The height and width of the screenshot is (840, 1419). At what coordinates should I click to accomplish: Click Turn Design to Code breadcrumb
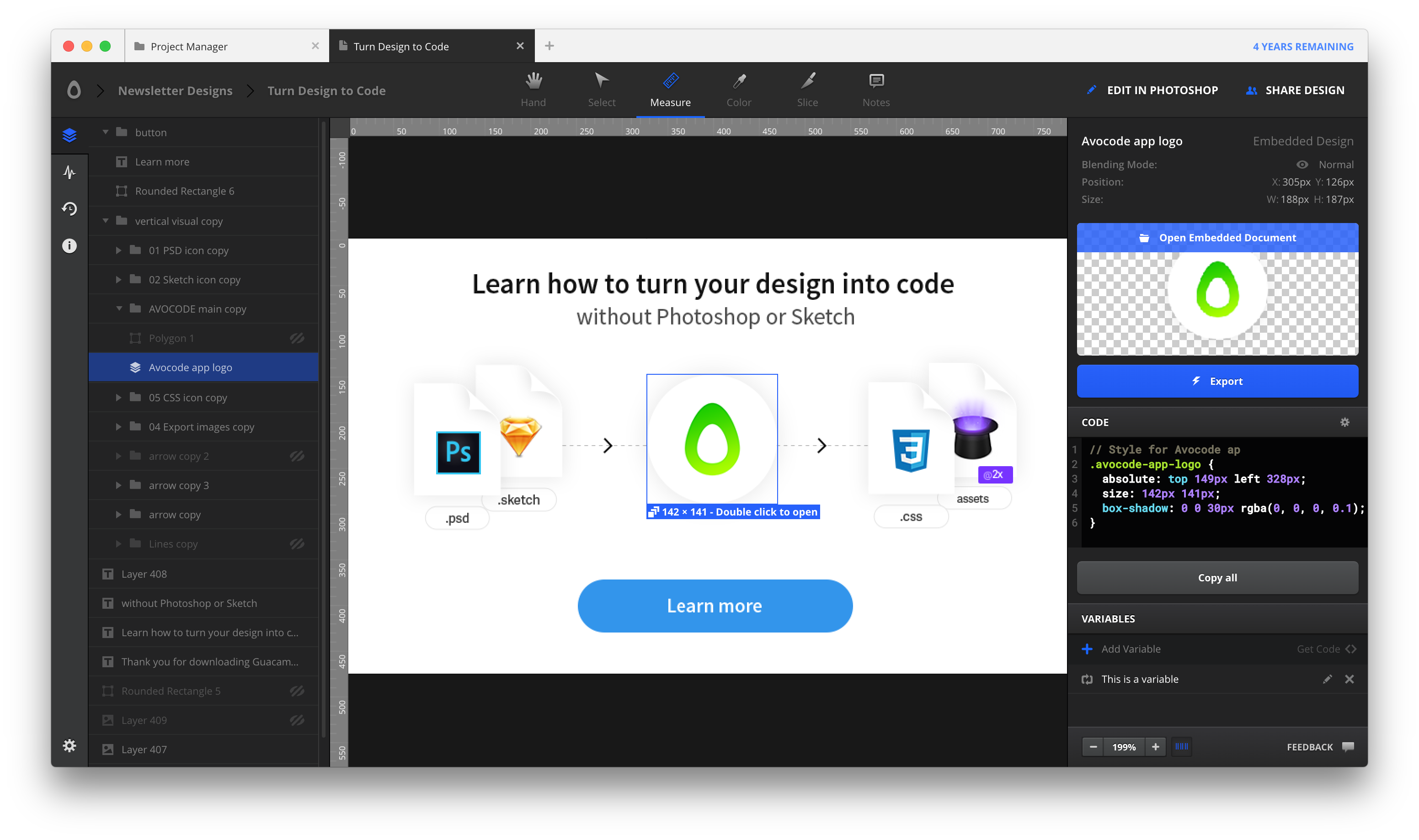(x=326, y=90)
